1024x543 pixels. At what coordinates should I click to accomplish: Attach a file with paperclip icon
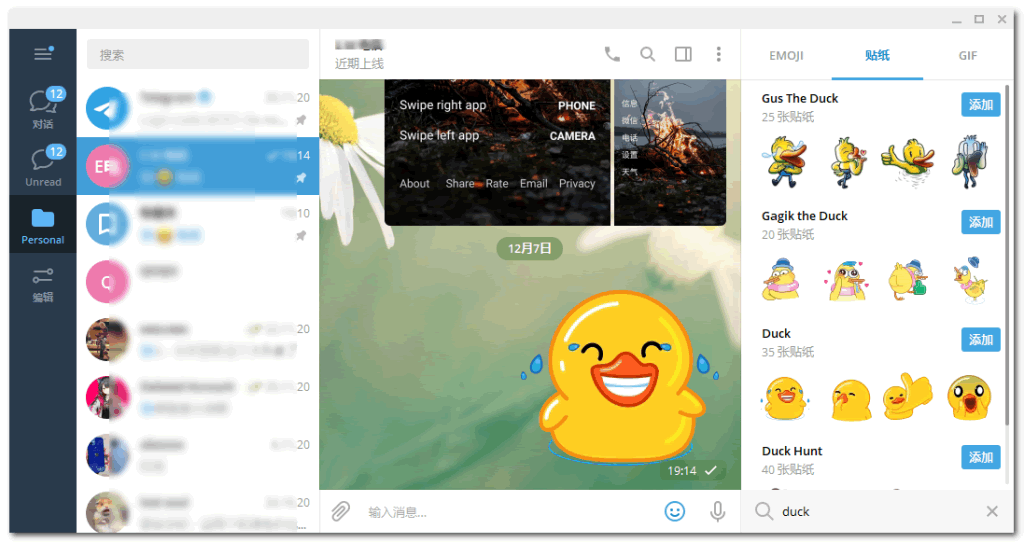[341, 512]
